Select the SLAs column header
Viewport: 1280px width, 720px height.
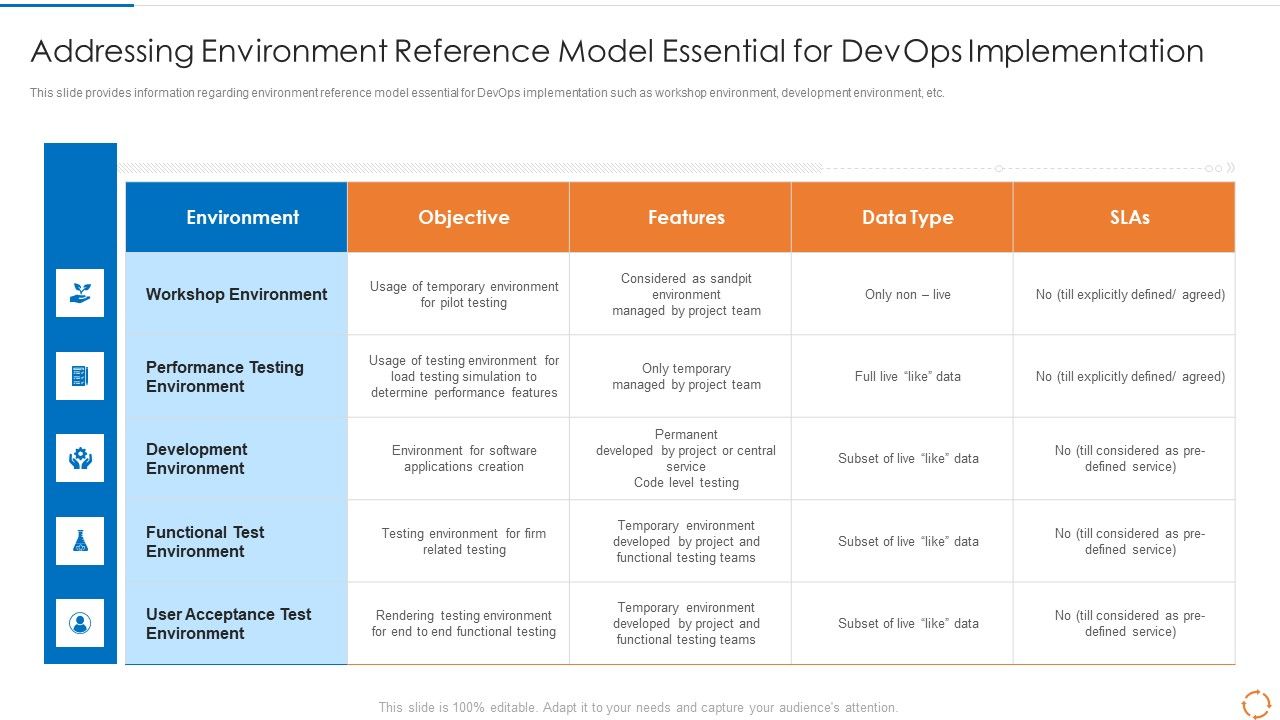tap(1124, 217)
